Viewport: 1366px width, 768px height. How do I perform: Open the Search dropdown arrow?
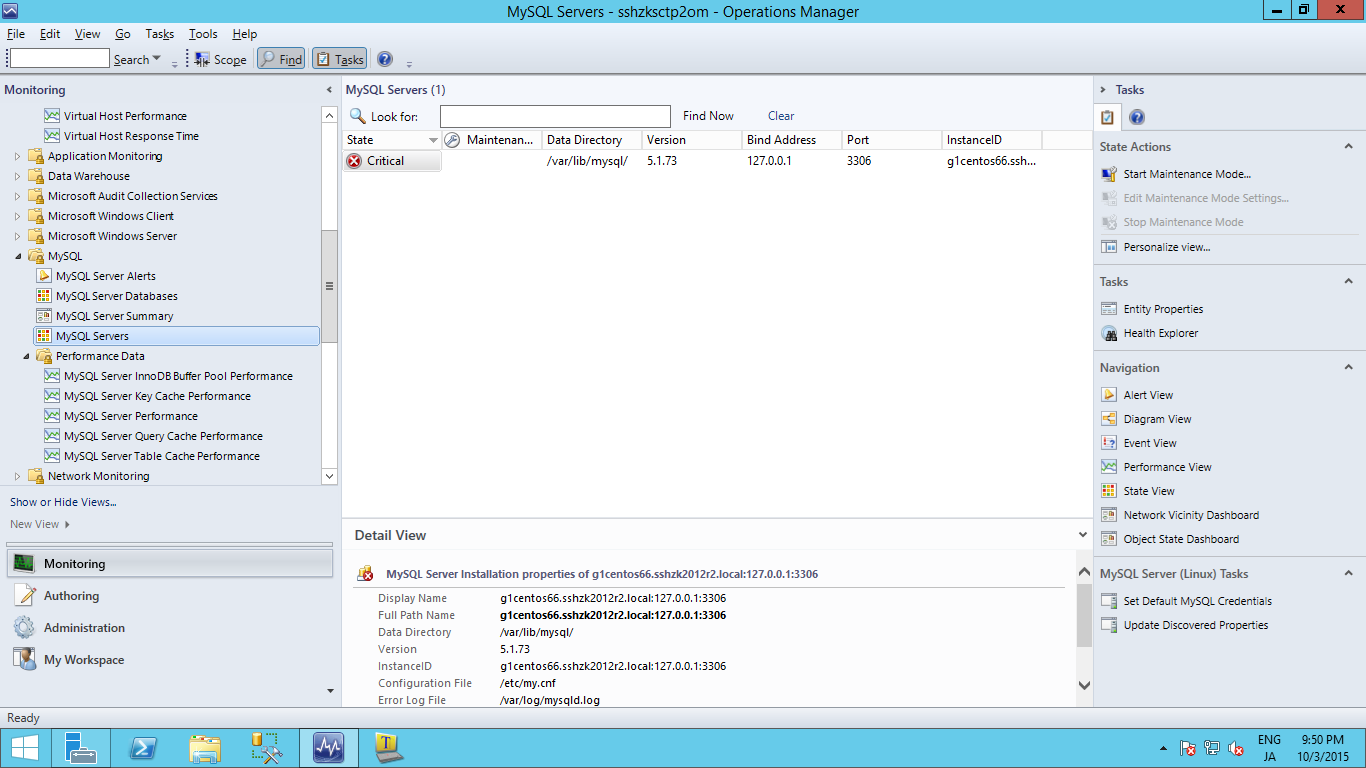click(157, 60)
